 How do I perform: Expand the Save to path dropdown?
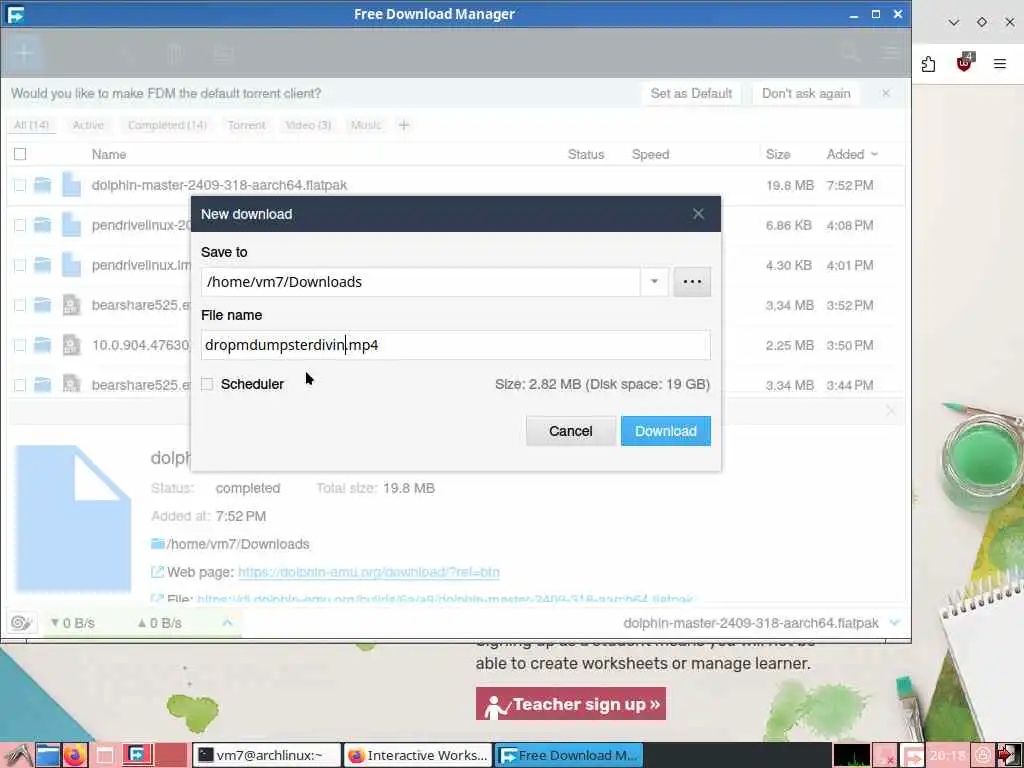pos(654,281)
